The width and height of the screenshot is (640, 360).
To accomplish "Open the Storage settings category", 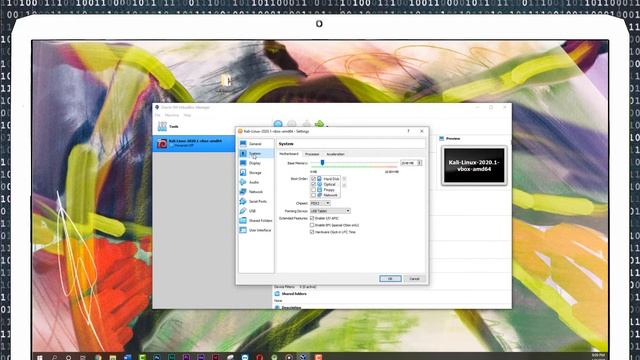I will click(x=256, y=173).
